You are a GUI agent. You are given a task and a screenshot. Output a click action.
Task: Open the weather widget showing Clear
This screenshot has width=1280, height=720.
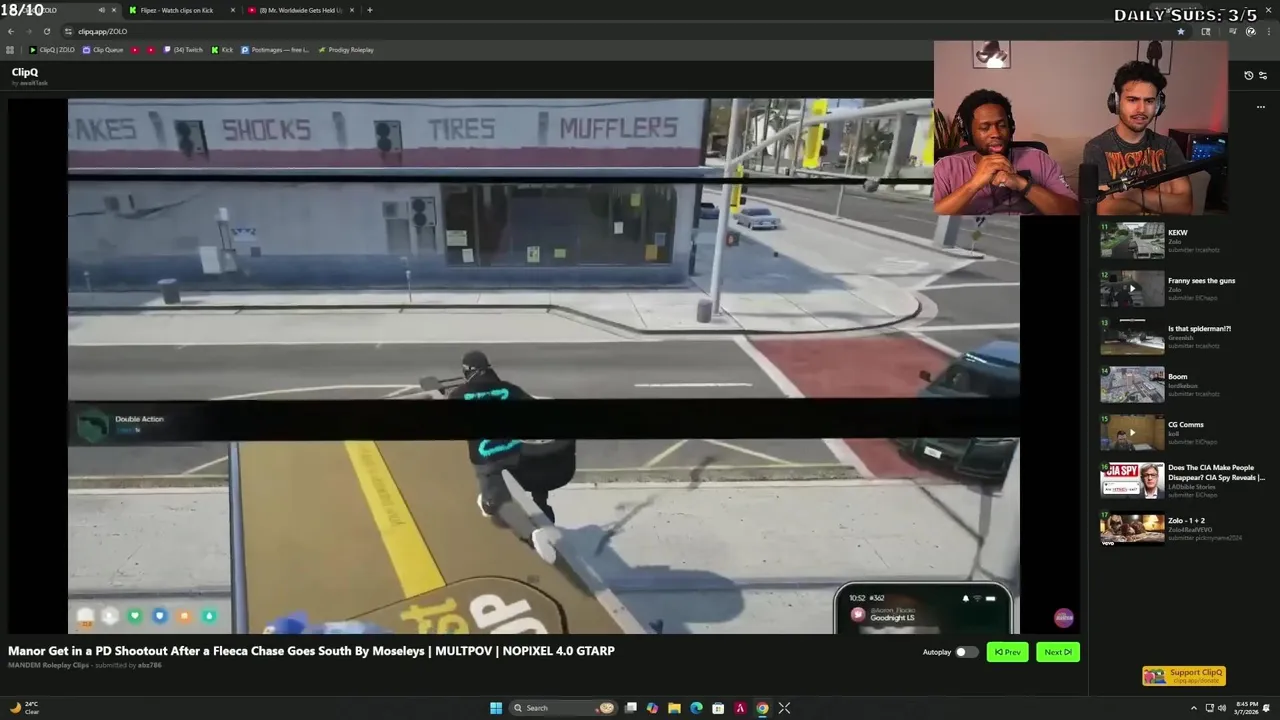24,708
